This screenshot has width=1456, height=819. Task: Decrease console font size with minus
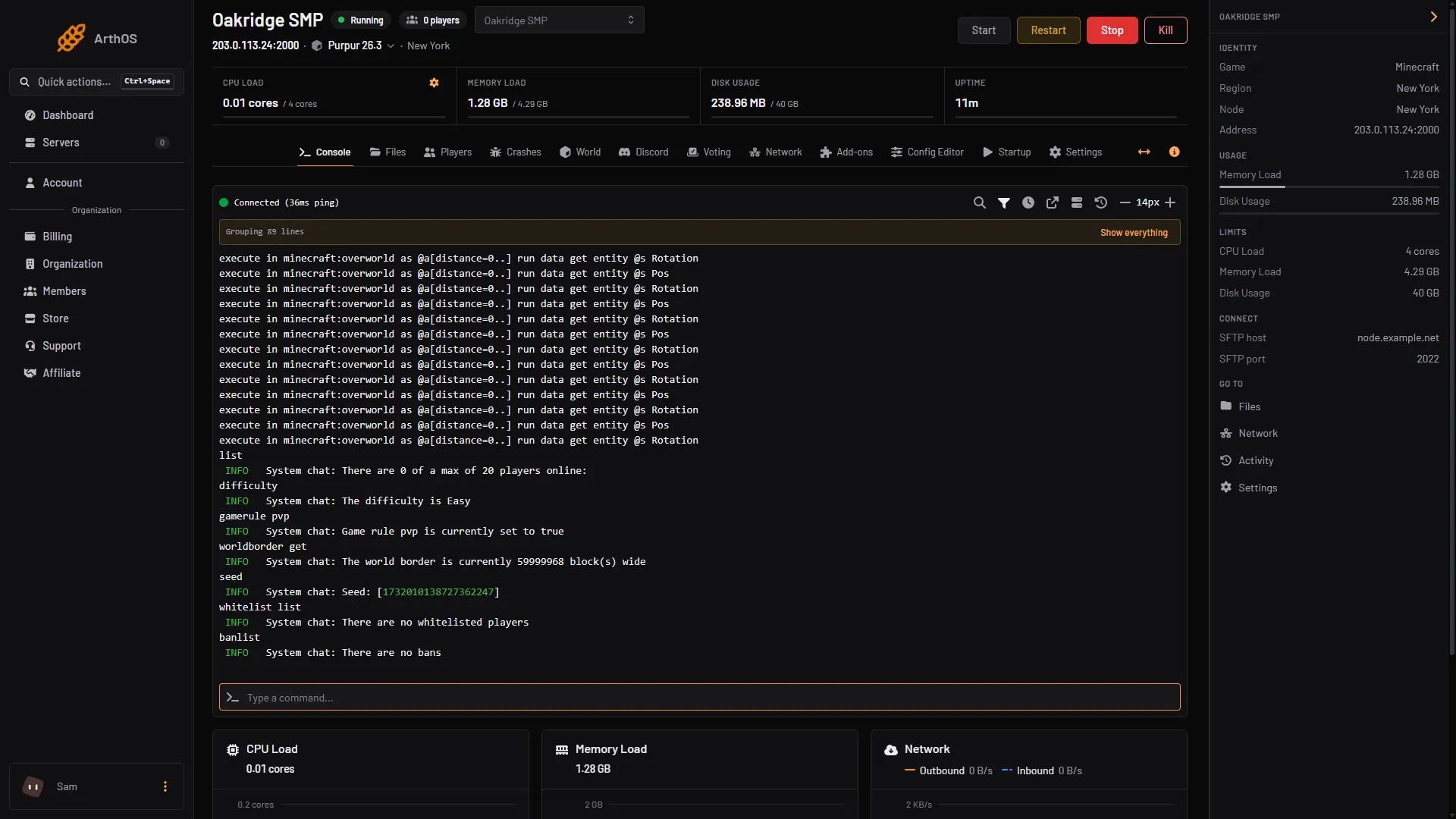pos(1125,202)
